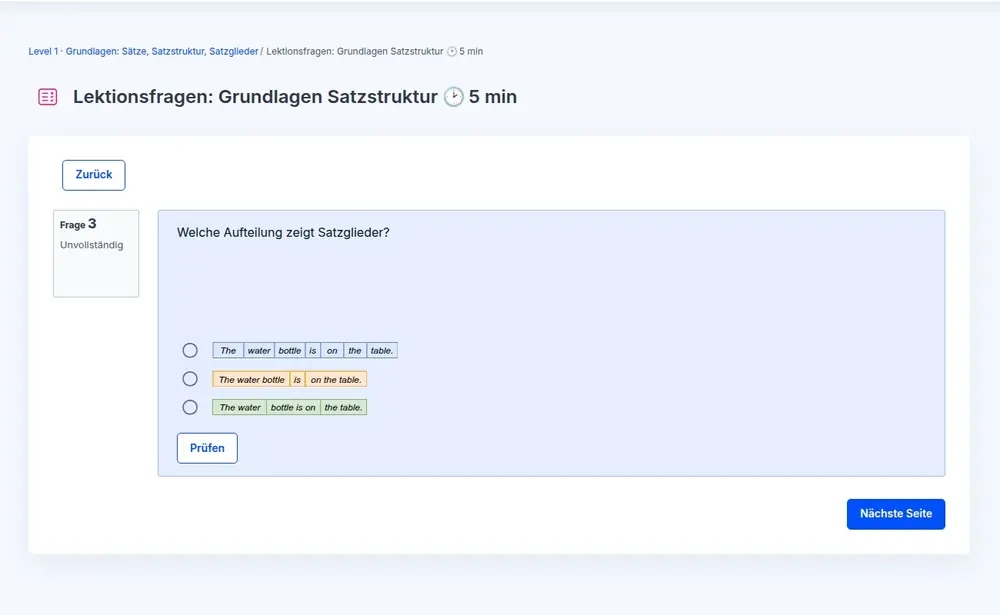Click the quiz icon beside the page title
The width and height of the screenshot is (1000, 615).
pyautogui.click(x=47, y=97)
